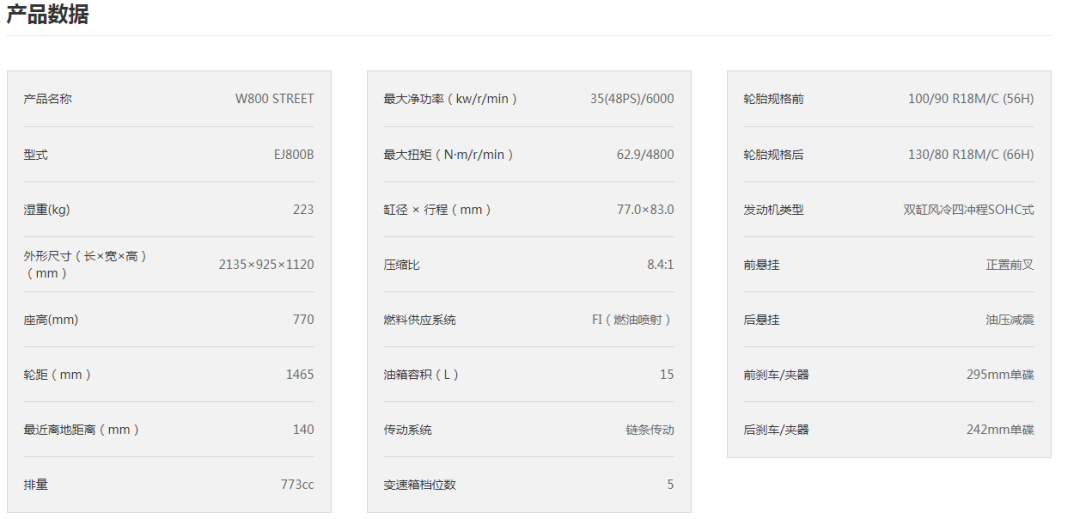Select the 变速箱档位数 label
The width and height of the screenshot is (1080, 519).
click(x=420, y=484)
